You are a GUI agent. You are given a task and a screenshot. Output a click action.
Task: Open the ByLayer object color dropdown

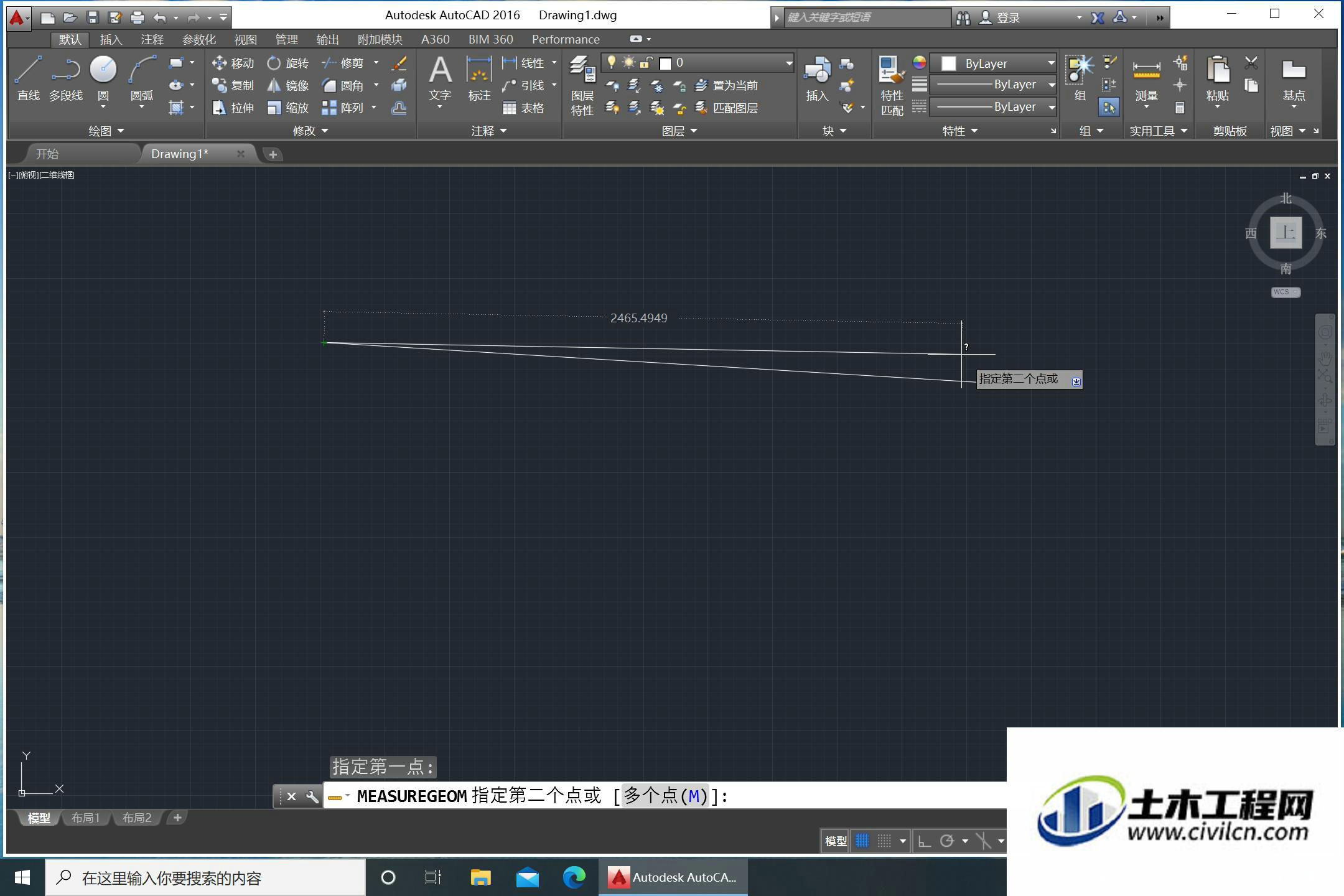click(994, 63)
